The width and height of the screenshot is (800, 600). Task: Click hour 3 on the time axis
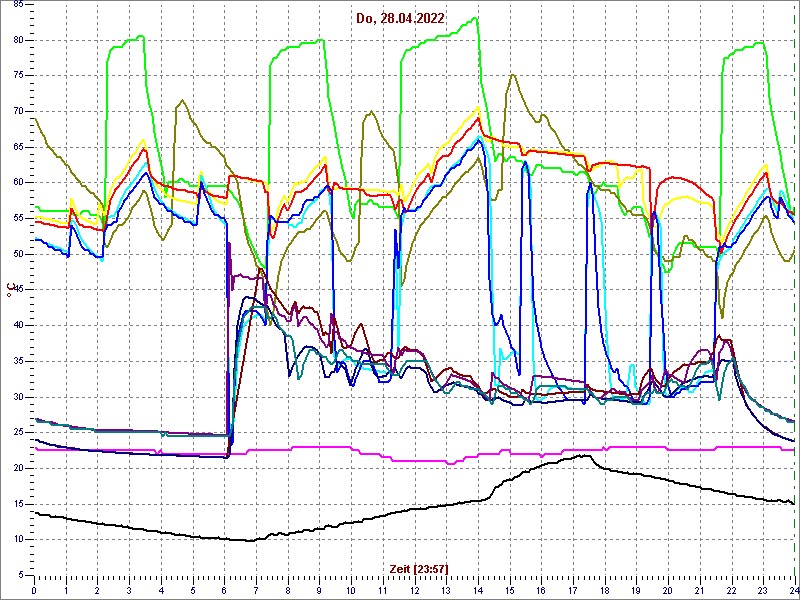pyautogui.click(x=129, y=590)
